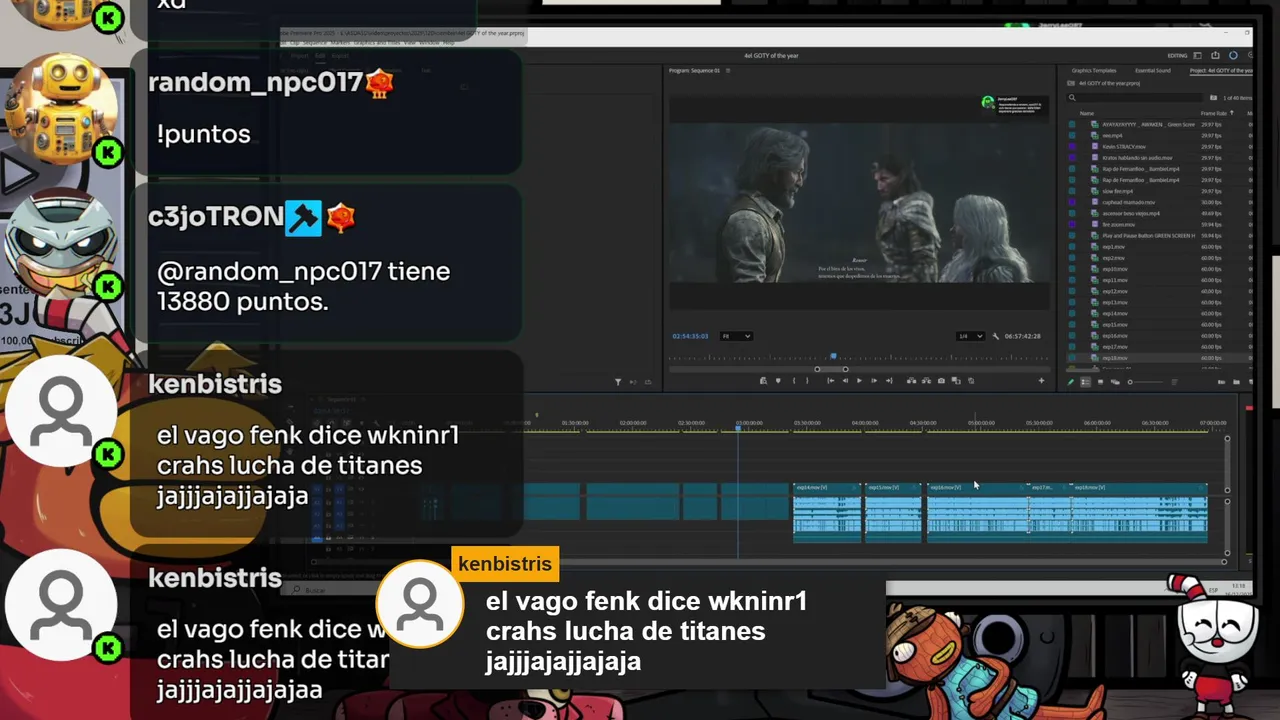Open the EDITING workspace selector

[x=1177, y=55]
